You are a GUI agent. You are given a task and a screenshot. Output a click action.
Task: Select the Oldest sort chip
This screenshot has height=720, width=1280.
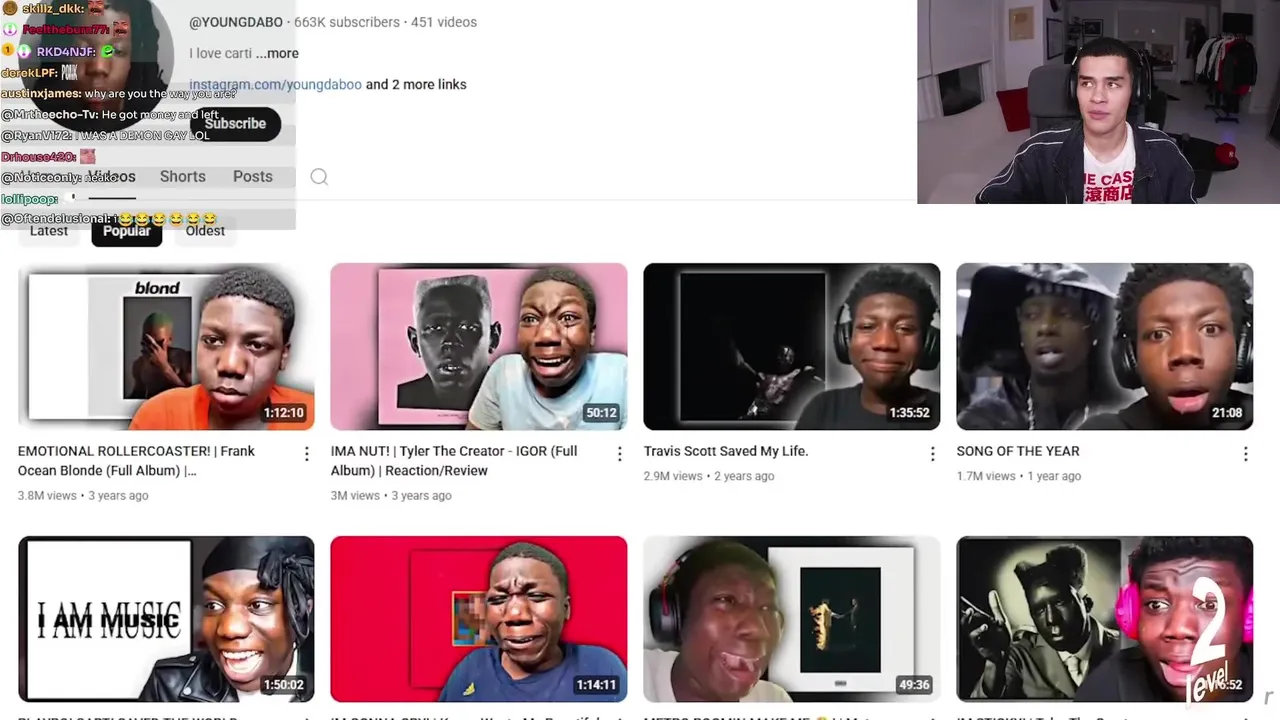tap(205, 231)
